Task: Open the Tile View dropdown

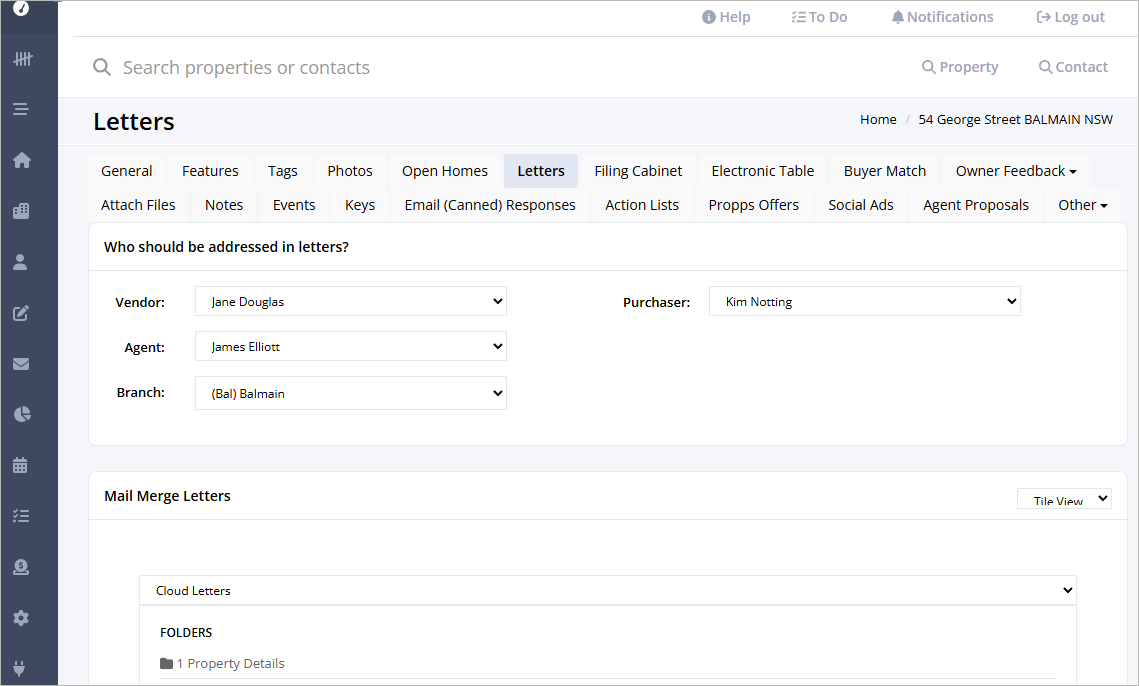Action: [1063, 499]
